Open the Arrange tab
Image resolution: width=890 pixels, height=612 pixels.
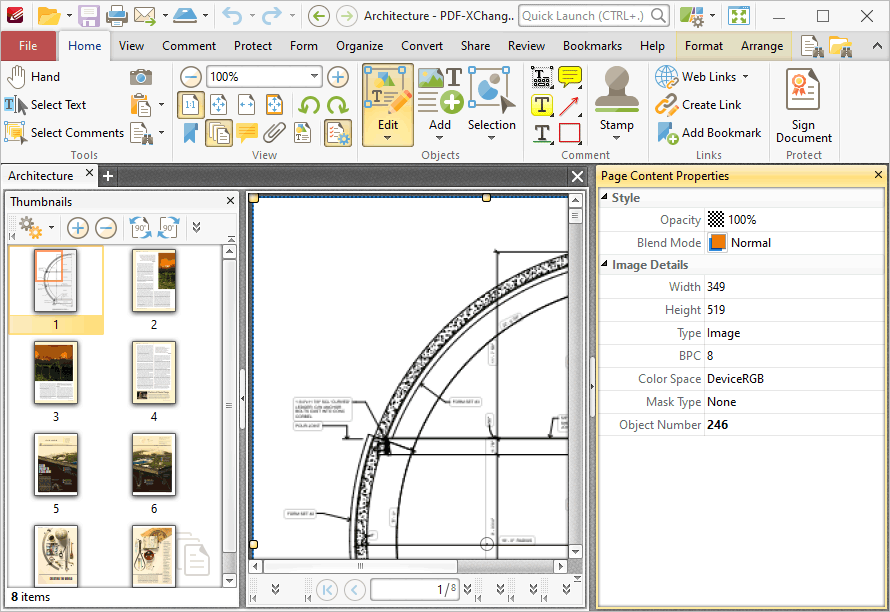pos(762,46)
